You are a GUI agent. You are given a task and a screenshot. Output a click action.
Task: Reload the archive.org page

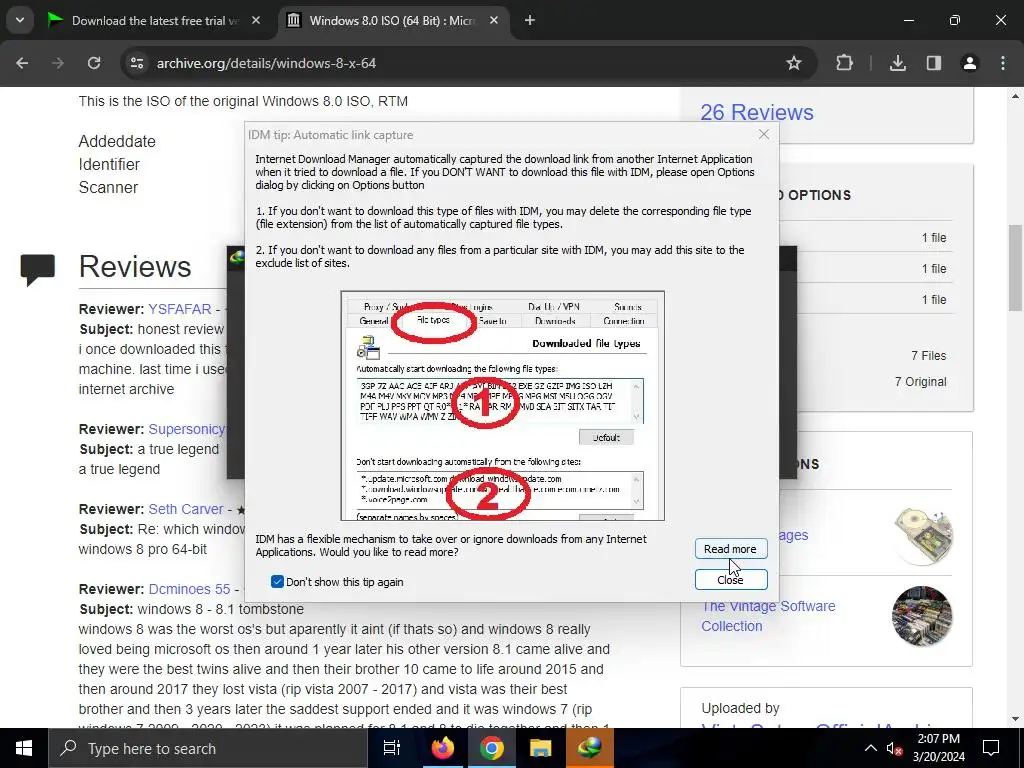(x=94, y=63)
